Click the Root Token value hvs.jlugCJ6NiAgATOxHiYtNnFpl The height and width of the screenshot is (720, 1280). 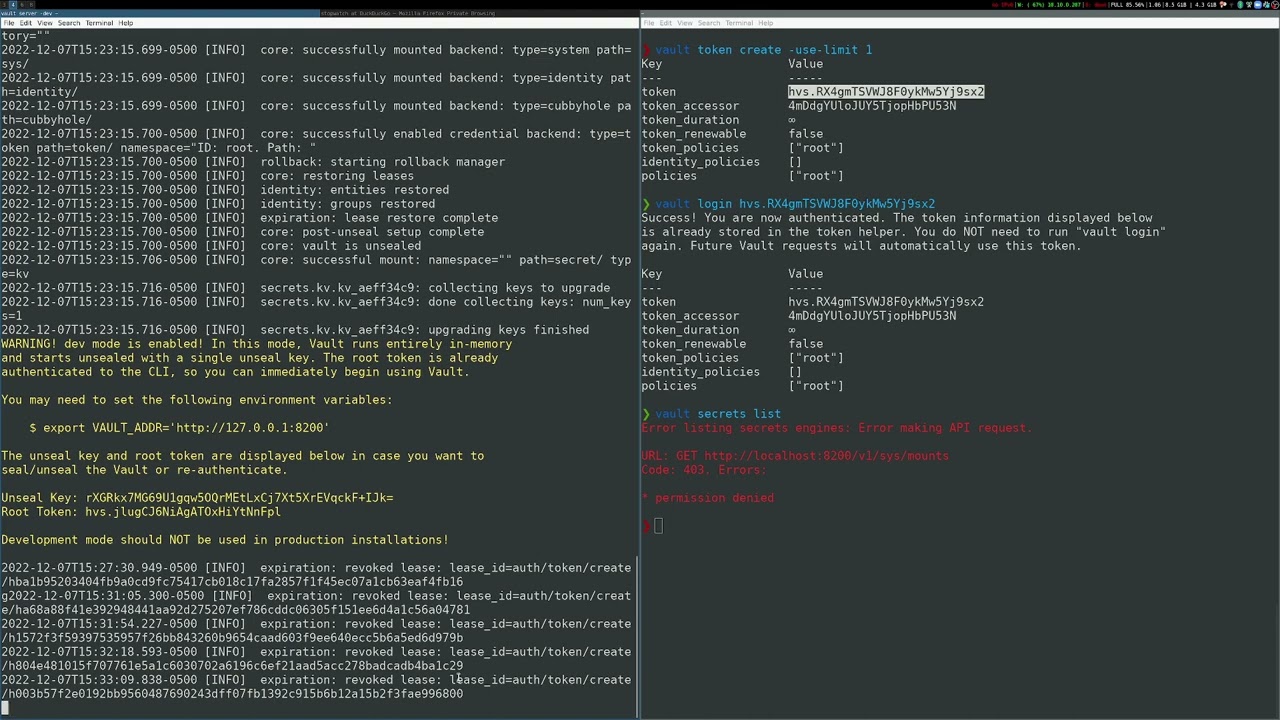coord(183,512)
